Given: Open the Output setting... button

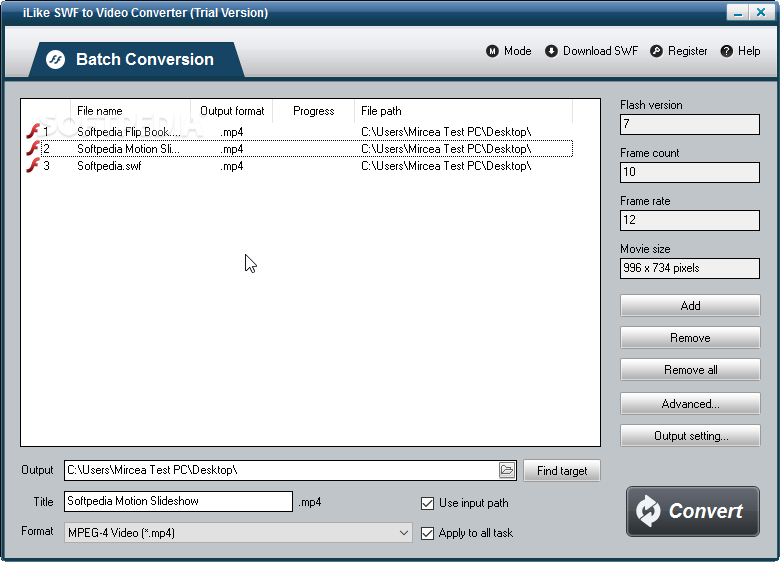Looking at the screenshot, I should click(690, 436).
